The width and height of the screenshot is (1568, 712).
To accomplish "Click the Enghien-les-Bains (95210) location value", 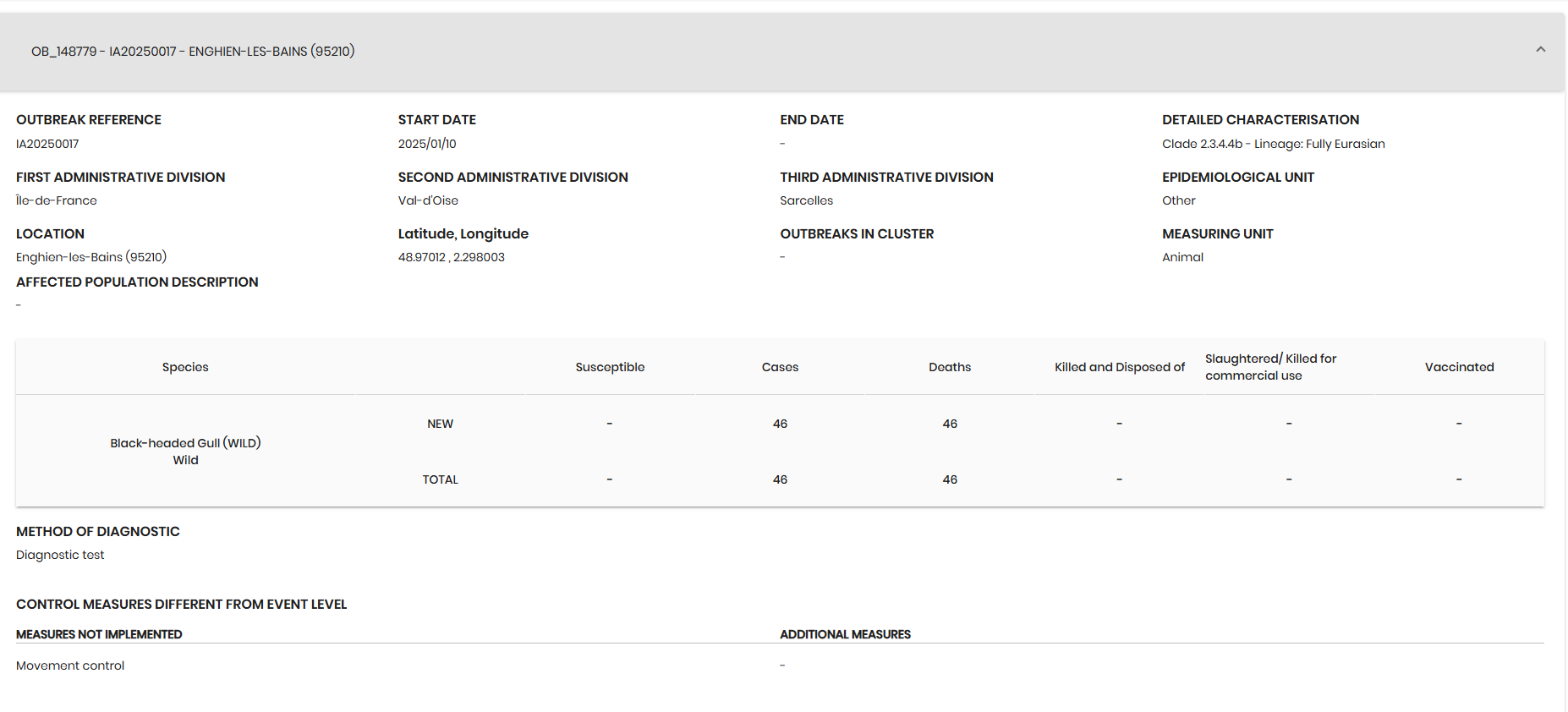I will pyautogui.click(x=91, y=257).
